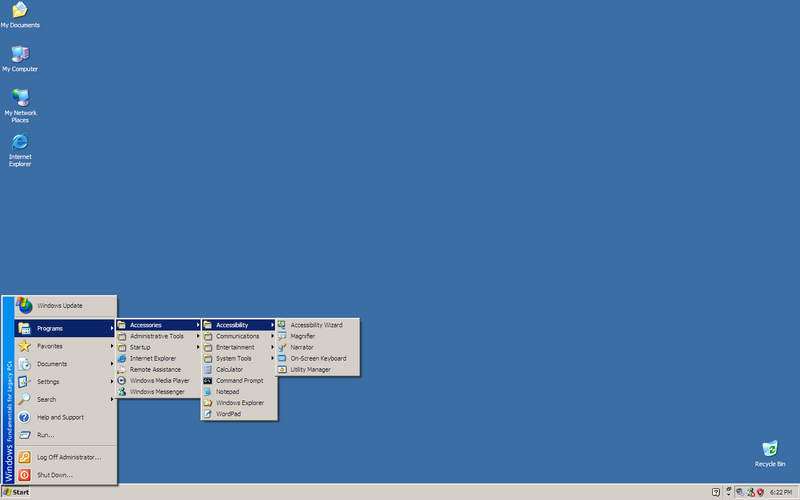This screenshot has width=800, height=500.
Task: Expand the Search submenu
Action: (x=65, y=399)
